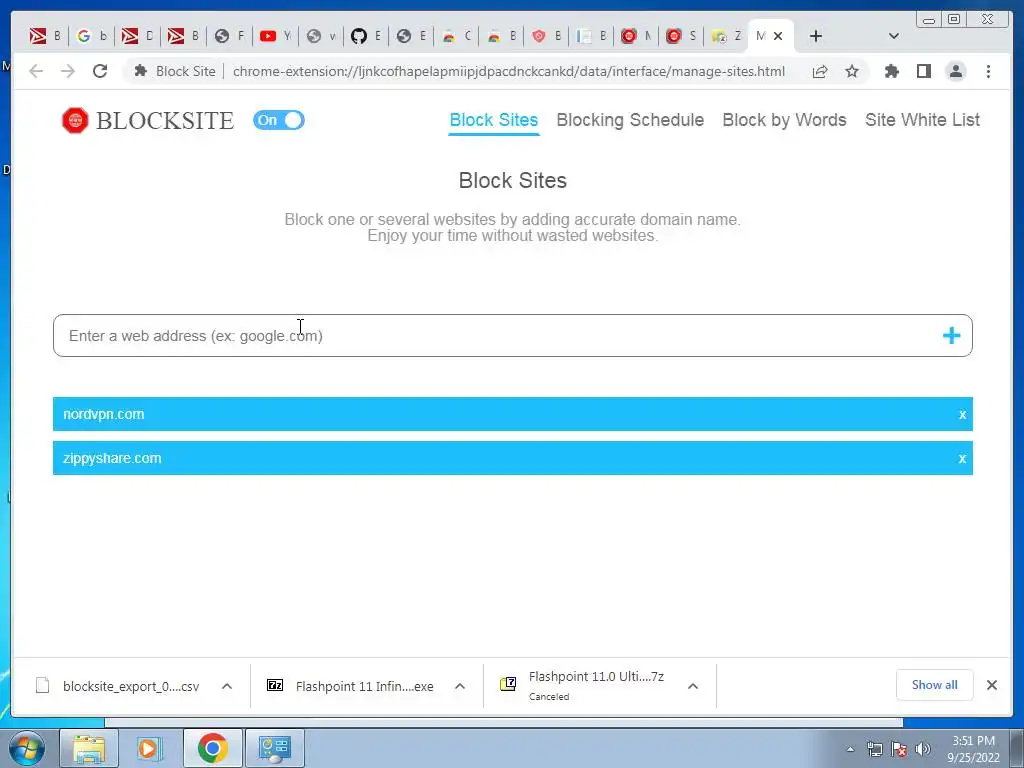Remove zippyshare.com with its x button
This screenshot has height=768, width=1024.
pos(962,458)
